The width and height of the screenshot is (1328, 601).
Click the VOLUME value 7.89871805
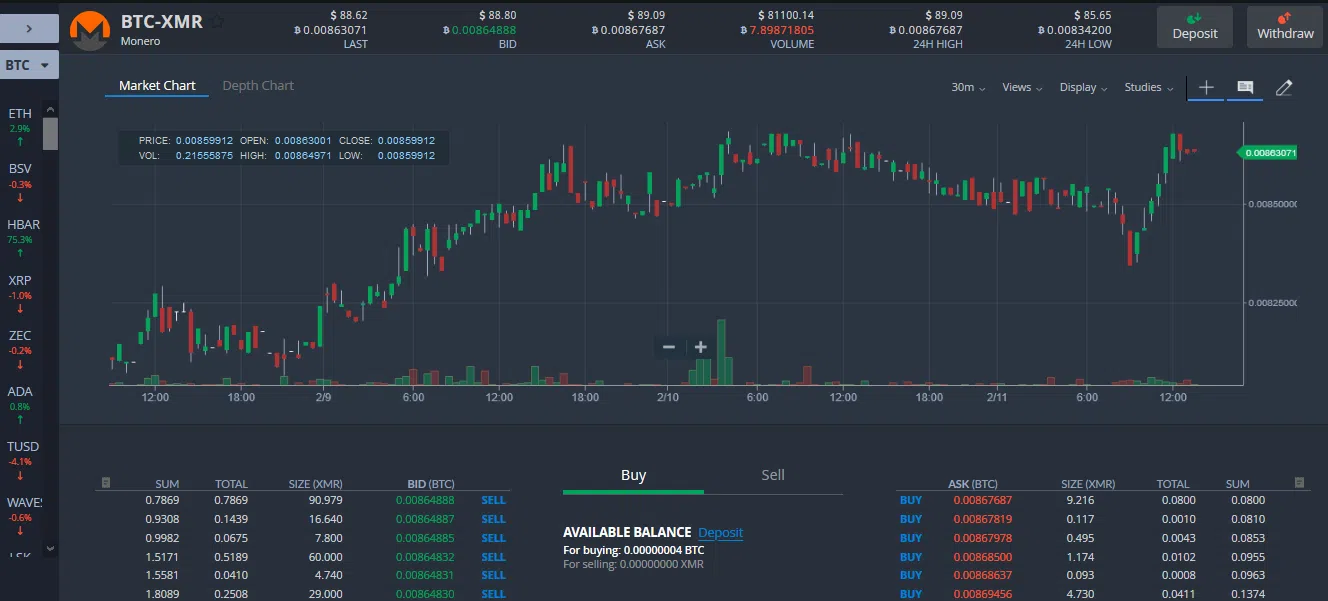coord(776,30)
